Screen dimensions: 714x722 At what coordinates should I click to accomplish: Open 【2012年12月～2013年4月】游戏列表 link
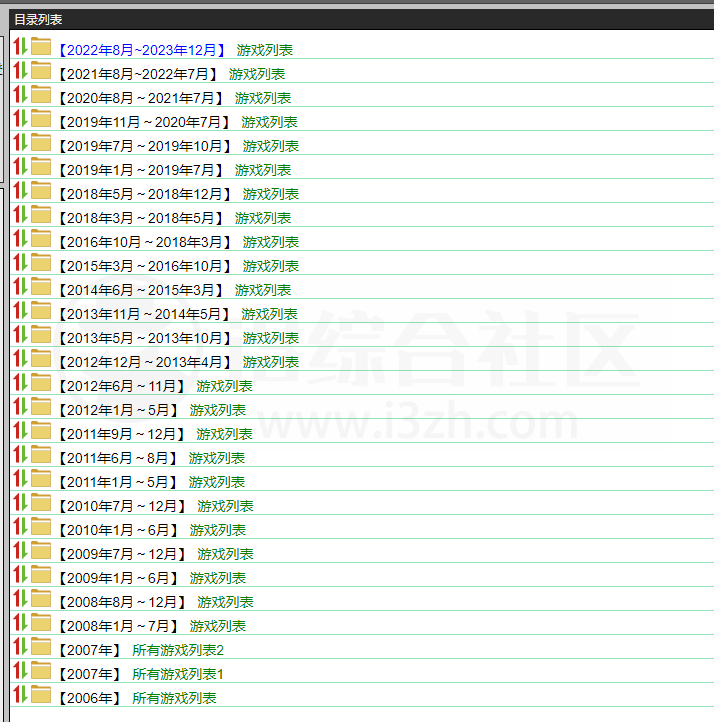(179, 362)
